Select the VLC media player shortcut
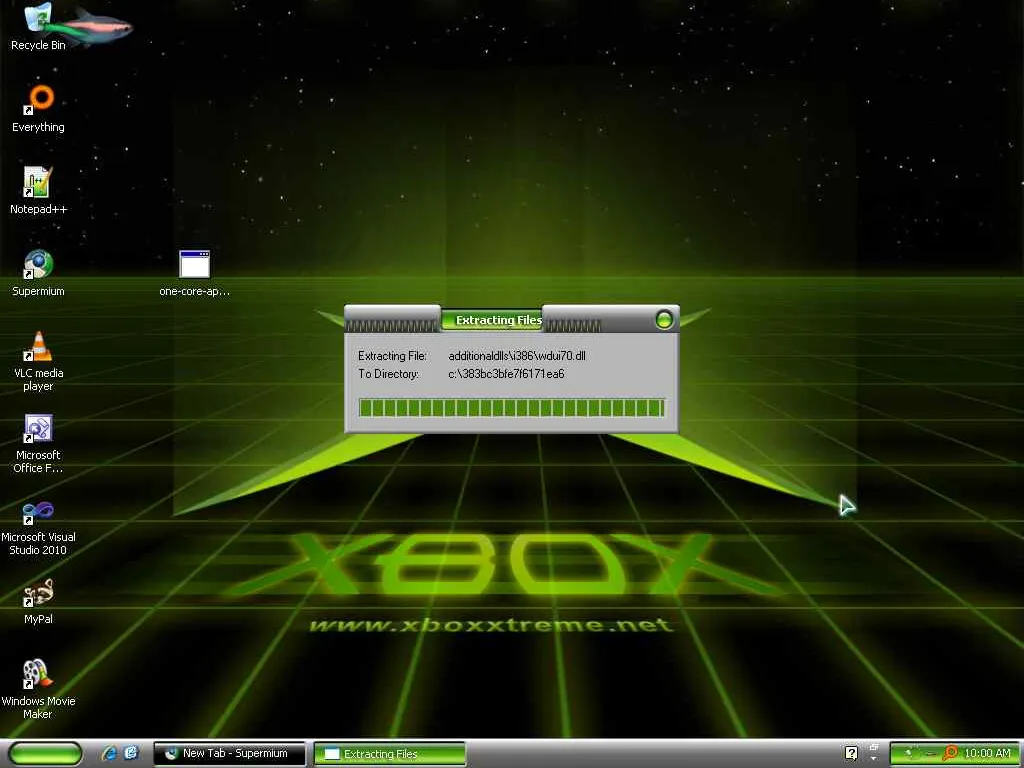Image resolution: width=1024 pixels, height=768 pixels. tap(38, 361)
